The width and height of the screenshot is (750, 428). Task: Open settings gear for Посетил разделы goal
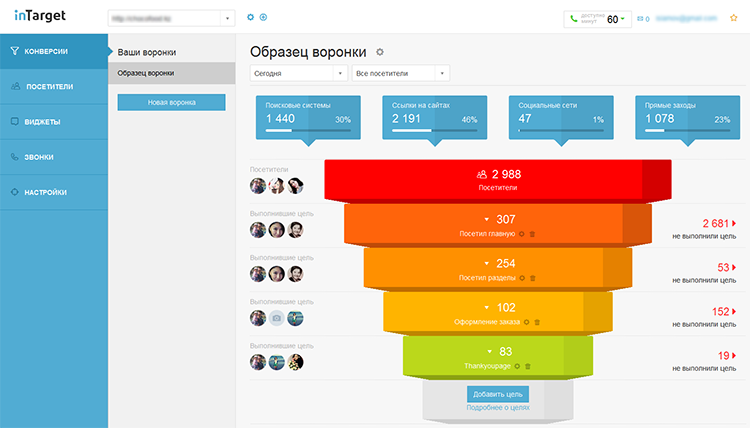pyautogui.click(x=523, y=277)
